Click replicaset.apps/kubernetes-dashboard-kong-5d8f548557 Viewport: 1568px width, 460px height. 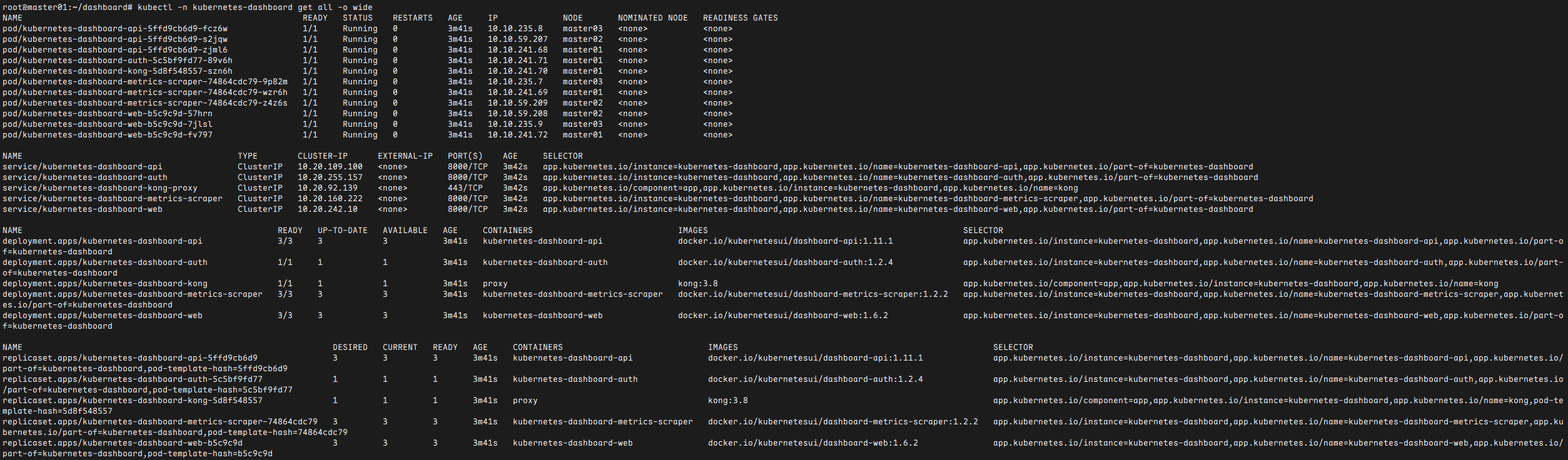pyautogui.click(x=133, y=401)
